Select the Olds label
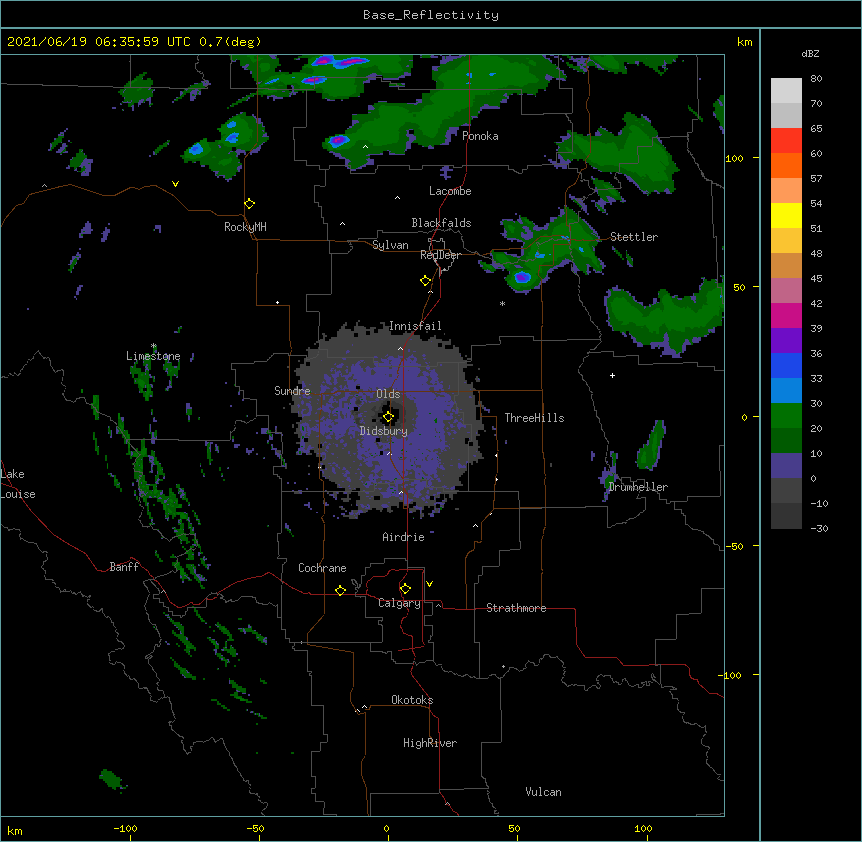This screenshot has height=842, width=862. tap(388, 394)
